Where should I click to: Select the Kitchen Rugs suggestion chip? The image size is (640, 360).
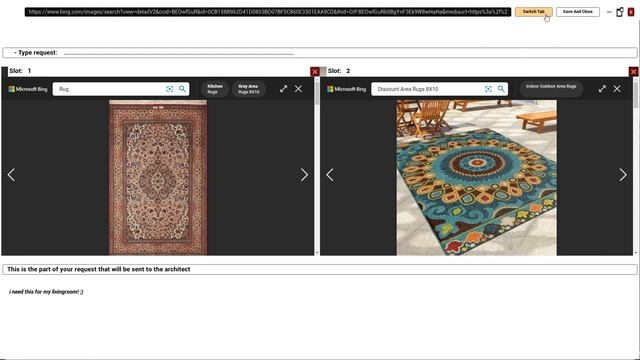(x=215, y=89)
